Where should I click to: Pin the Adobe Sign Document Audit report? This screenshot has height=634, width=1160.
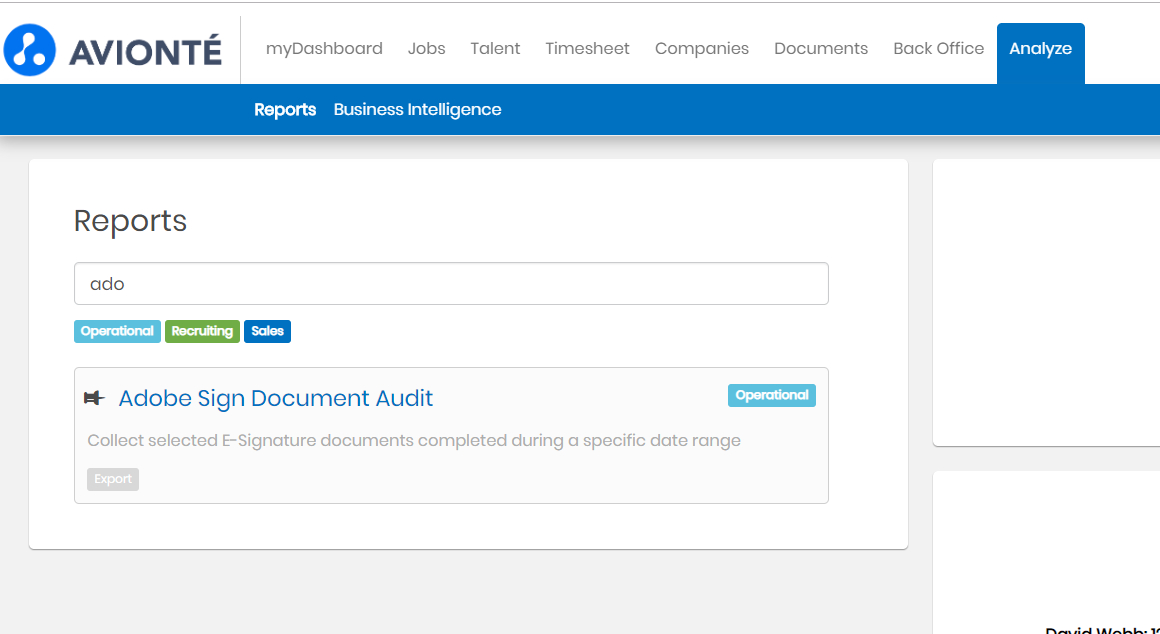coord(94,398)
